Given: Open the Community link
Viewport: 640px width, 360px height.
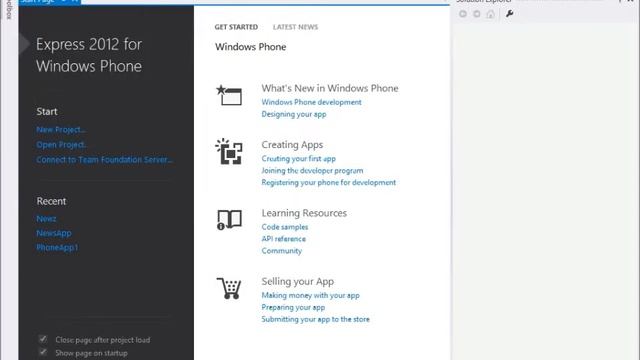Looking at the screenshot, I should tap(282, 251).
